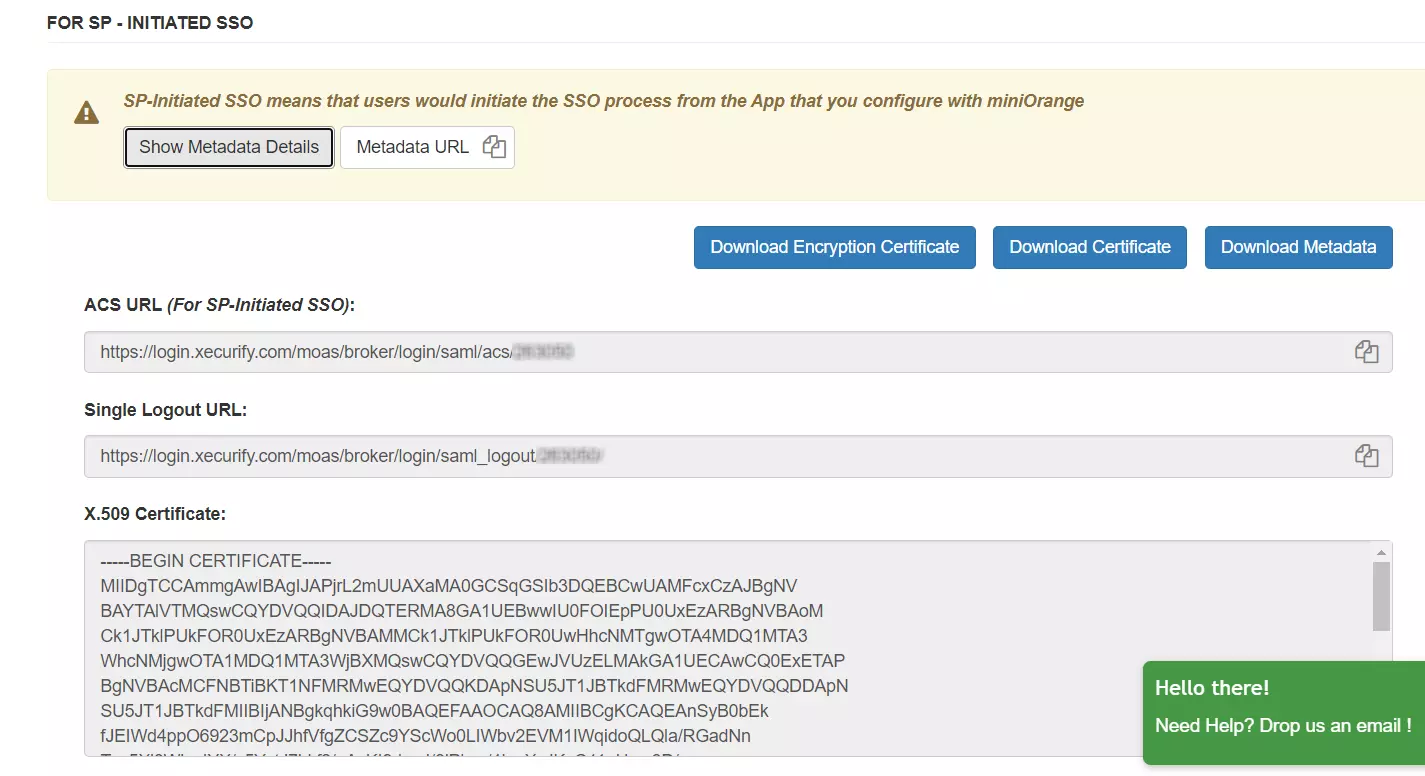Screen dimensions: 1425x776
Task: Click the Download Certificate button
Action: click(x=1089, y=247)
